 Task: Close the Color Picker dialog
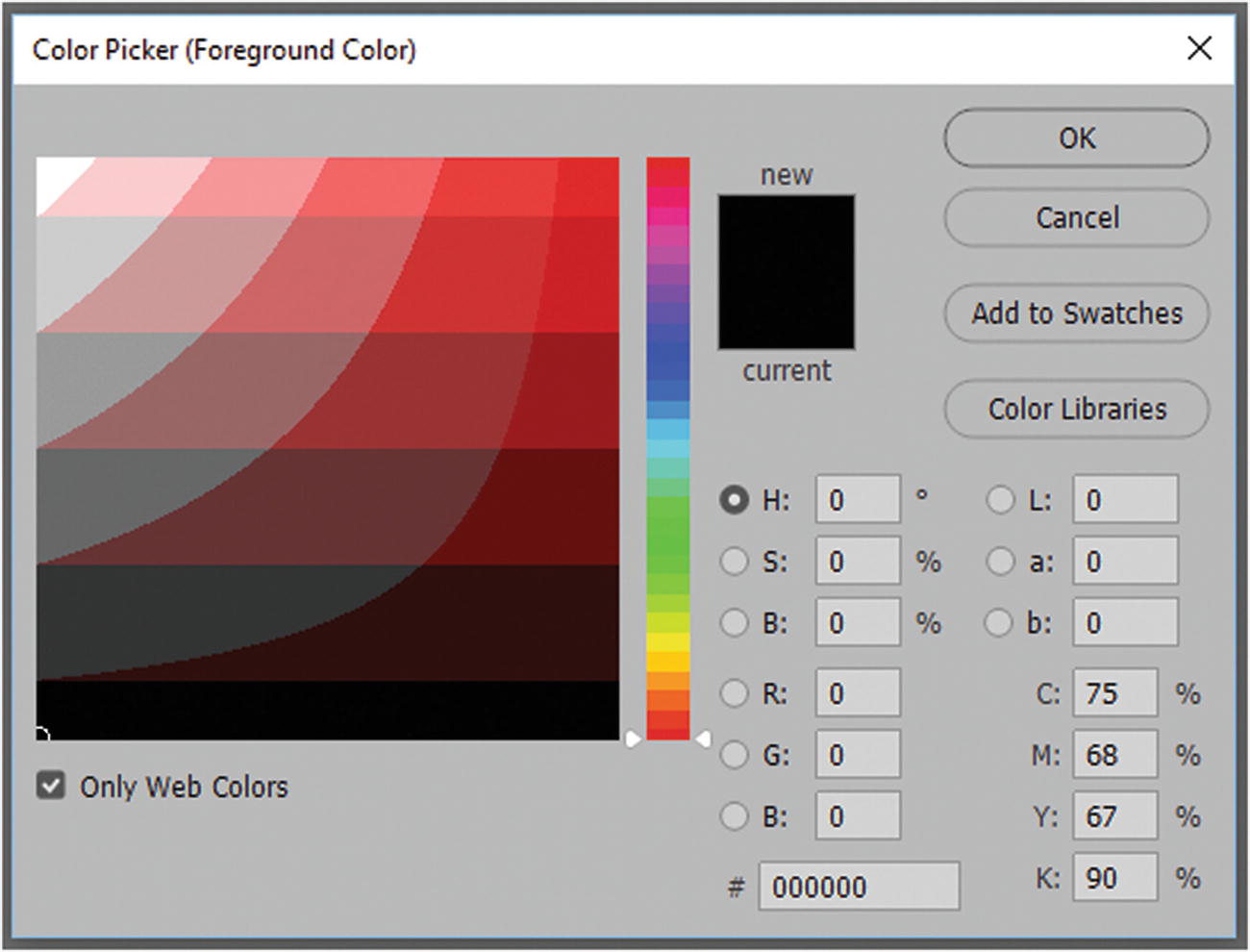[1199, 48]
